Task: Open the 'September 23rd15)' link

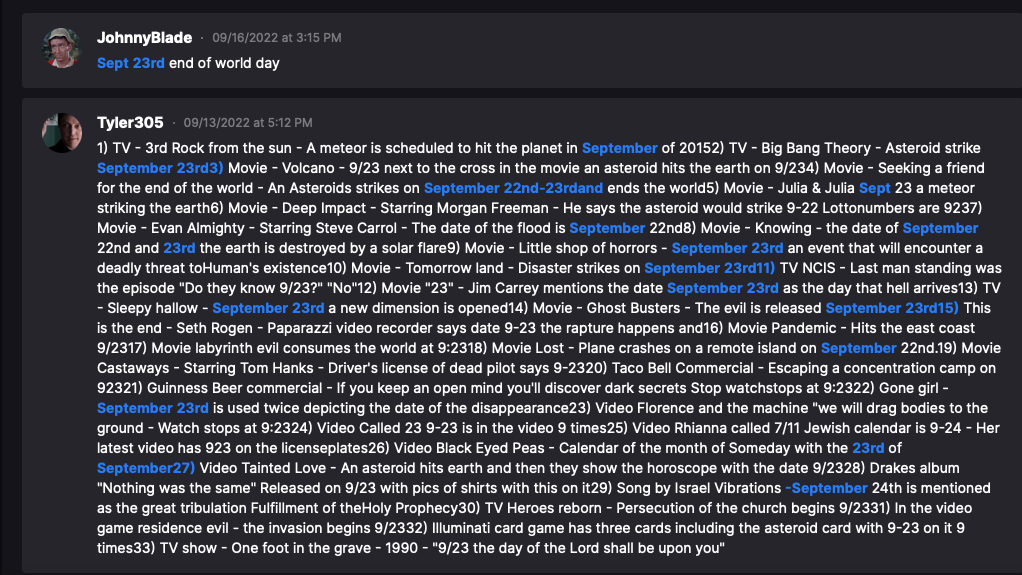Action: click(x=892, y=308)
